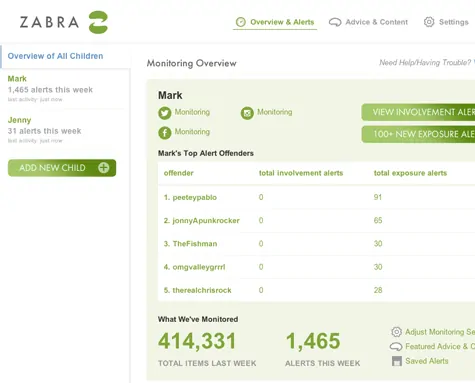Click View Involvement Alerts button

[418, 112]
